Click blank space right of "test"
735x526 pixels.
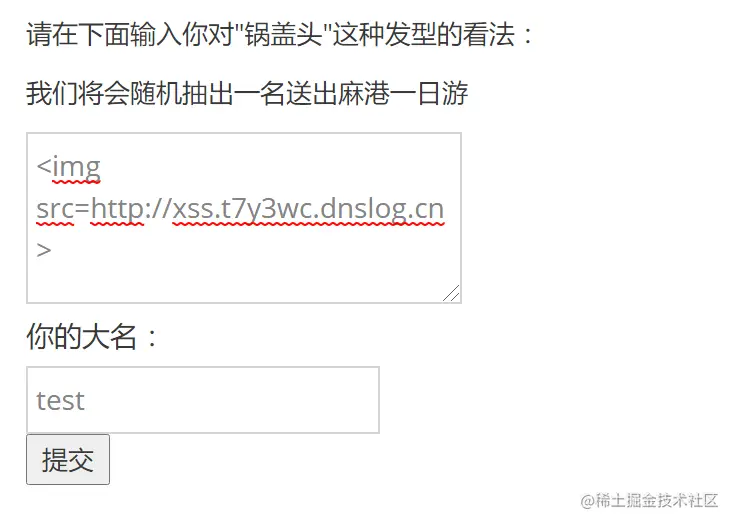point(234,400)
